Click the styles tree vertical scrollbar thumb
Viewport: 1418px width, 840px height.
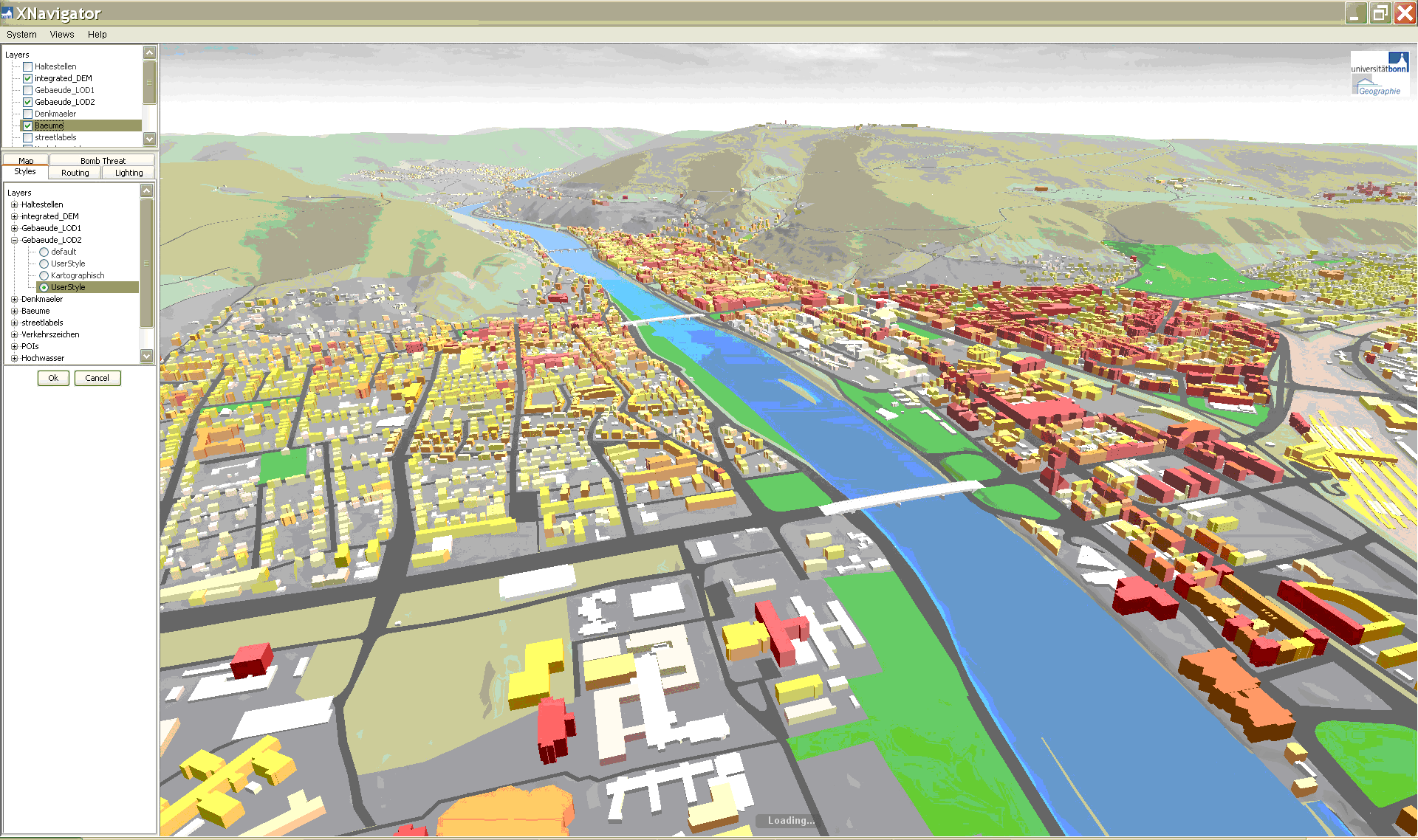pyautogui.click(x=147, y=262)
